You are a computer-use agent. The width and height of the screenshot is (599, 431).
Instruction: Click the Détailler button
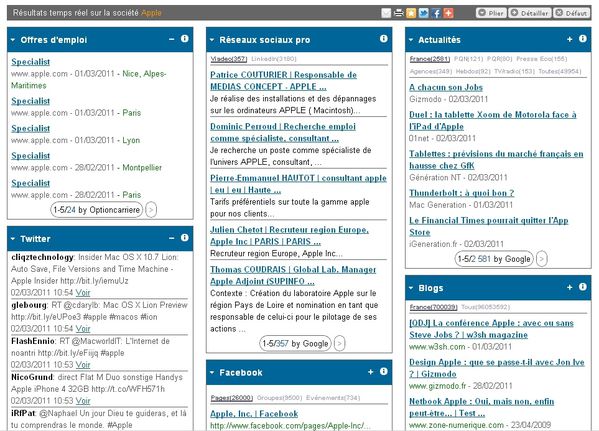tap(530, 13)
